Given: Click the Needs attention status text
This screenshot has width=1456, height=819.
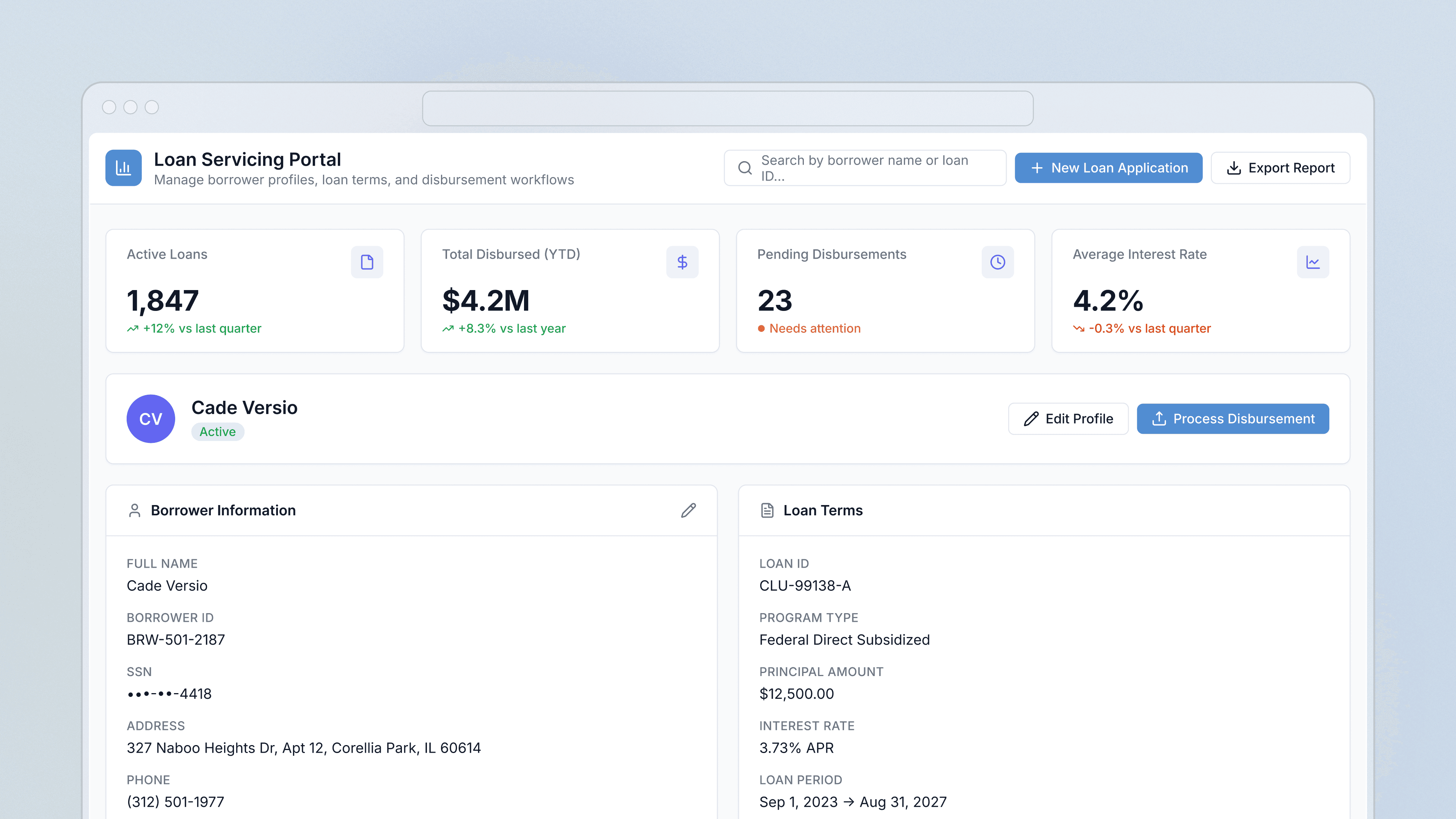Looking at the screenshot, I should (815, 329).
